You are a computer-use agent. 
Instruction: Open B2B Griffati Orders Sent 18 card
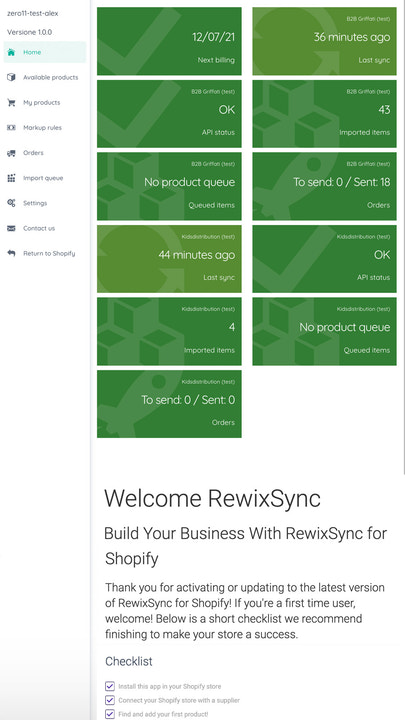pyautogui.click(x=324, y=186)
